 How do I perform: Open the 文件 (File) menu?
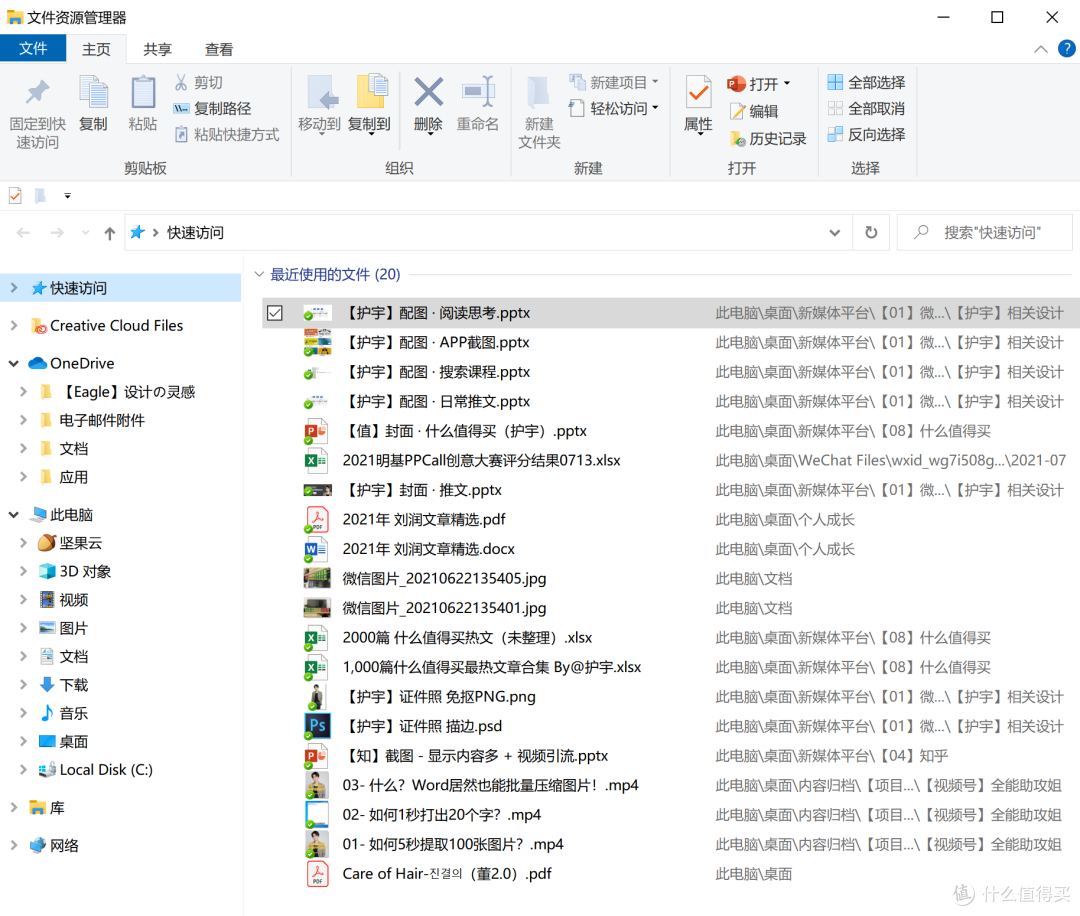coord(33,48)
